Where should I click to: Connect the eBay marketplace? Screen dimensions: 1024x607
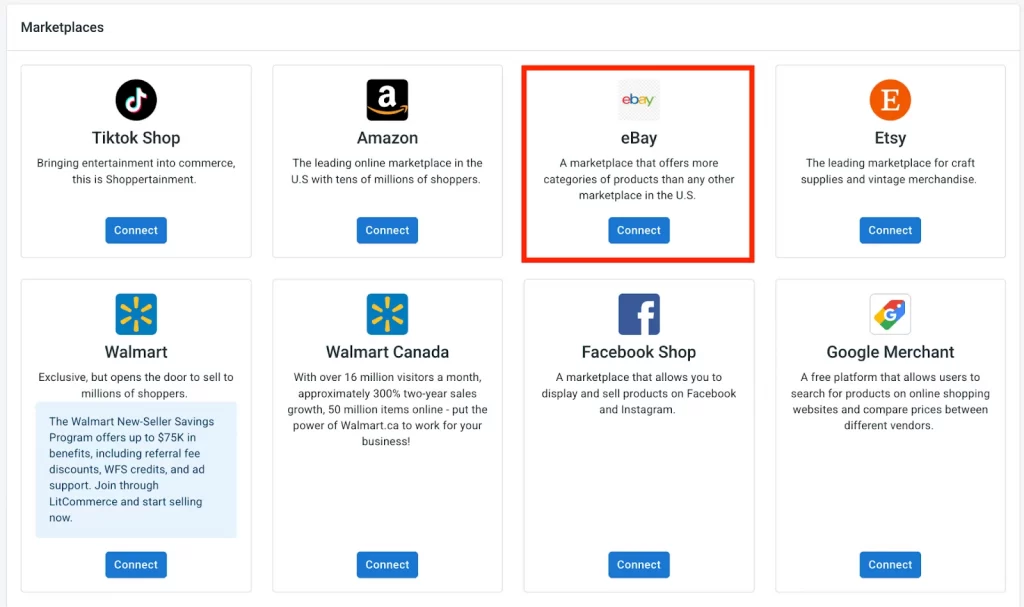(x=638, y=230)
